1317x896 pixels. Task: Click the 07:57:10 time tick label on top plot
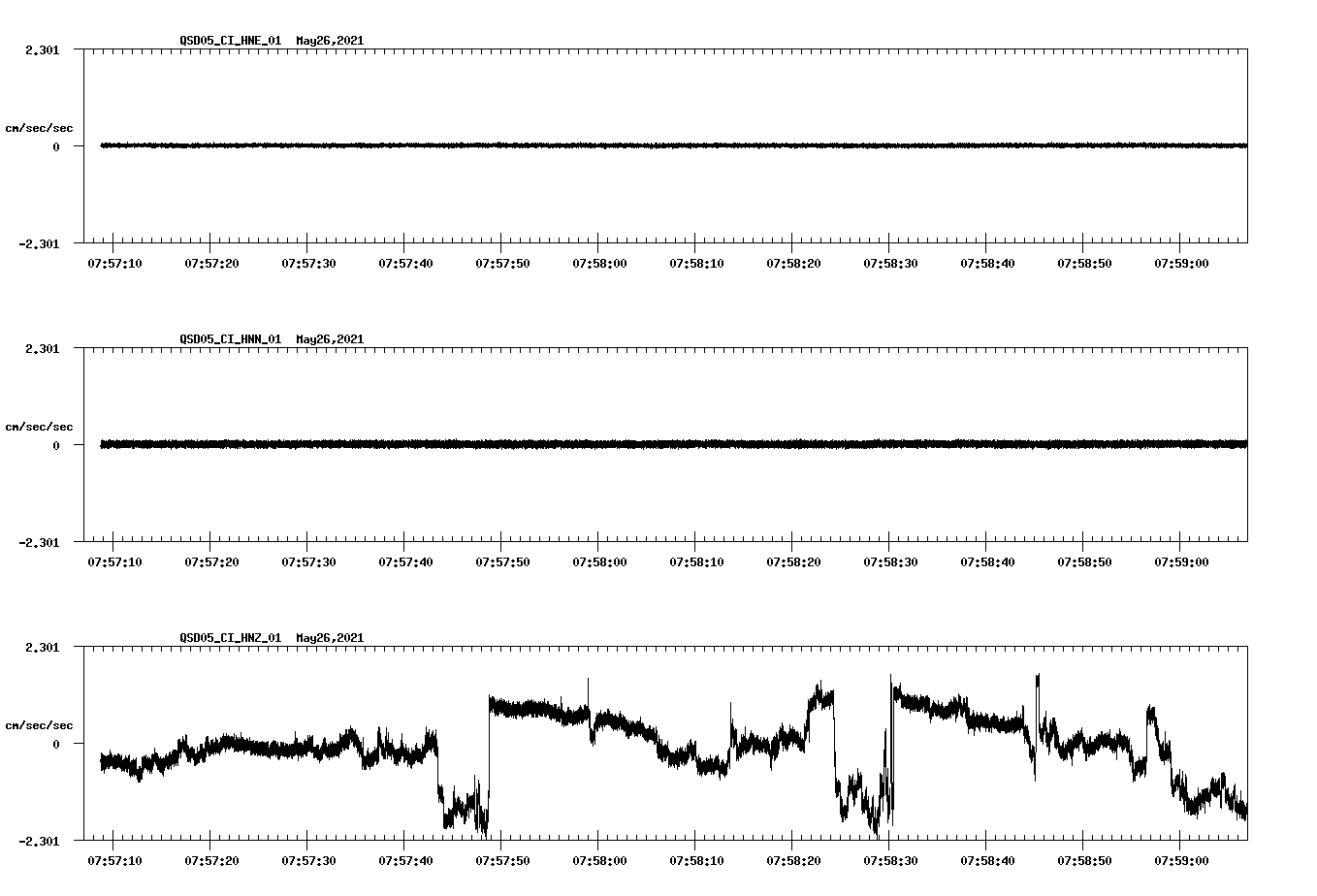click(114, 262)
